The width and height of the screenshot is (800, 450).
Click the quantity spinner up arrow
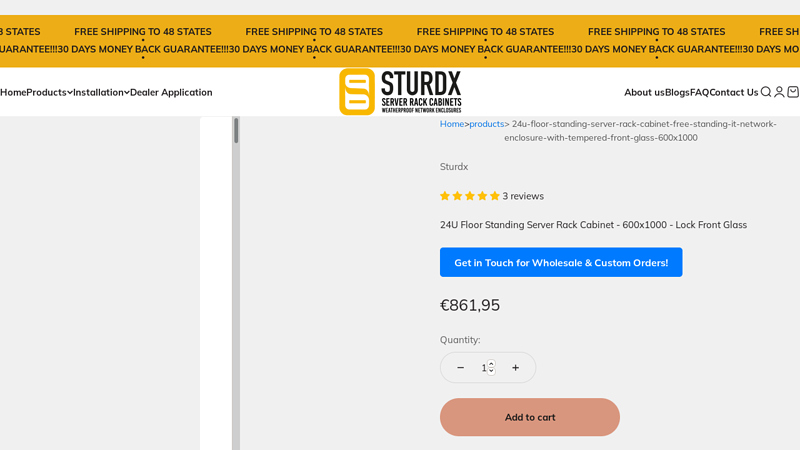(491, 364)
